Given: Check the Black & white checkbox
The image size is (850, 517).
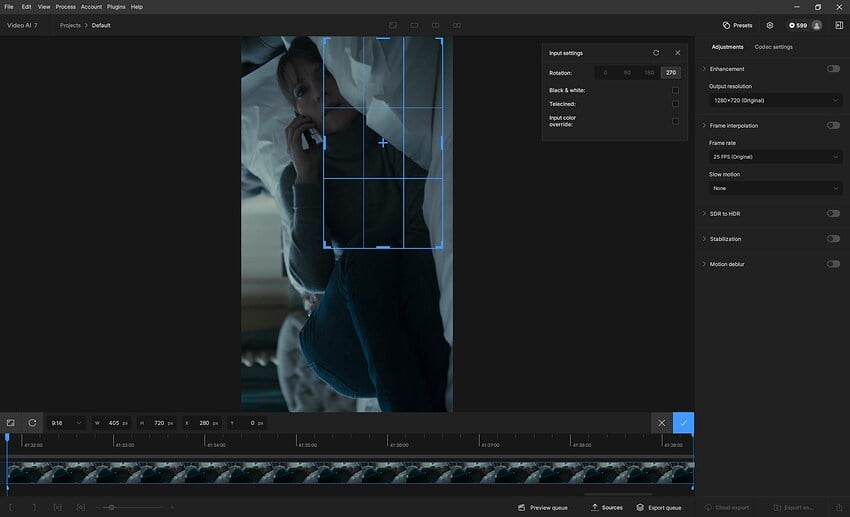Looking at the screenshot, I should coord(675,90).
